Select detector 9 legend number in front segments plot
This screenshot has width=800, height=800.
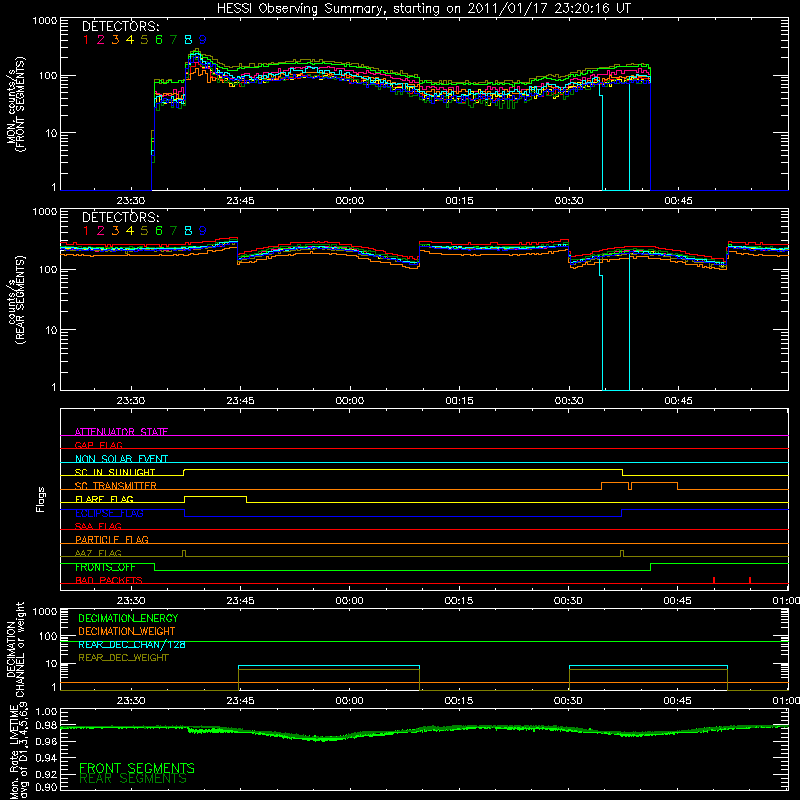coord(203,40)
